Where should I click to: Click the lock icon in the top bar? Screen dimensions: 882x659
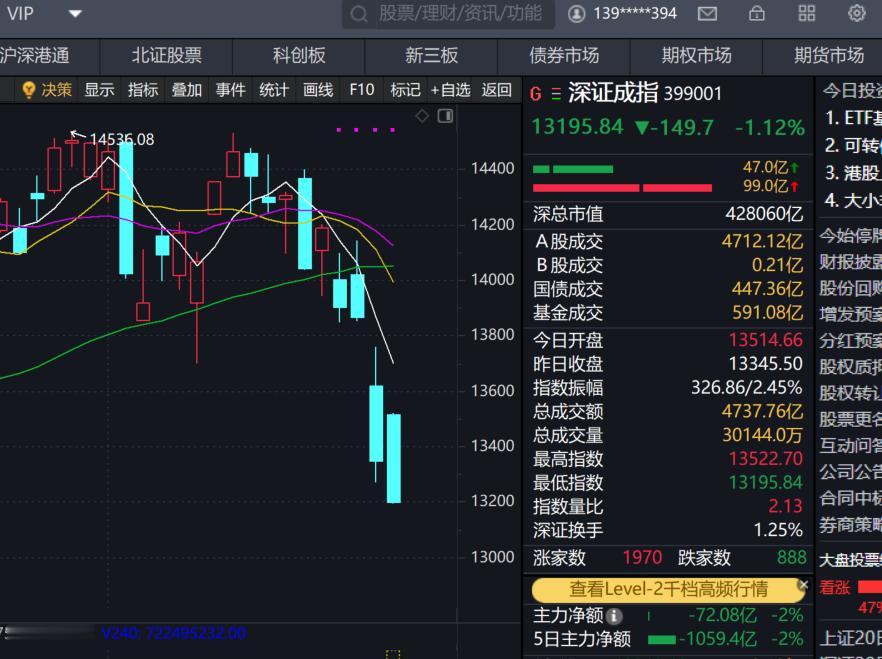tap(756, 14)
